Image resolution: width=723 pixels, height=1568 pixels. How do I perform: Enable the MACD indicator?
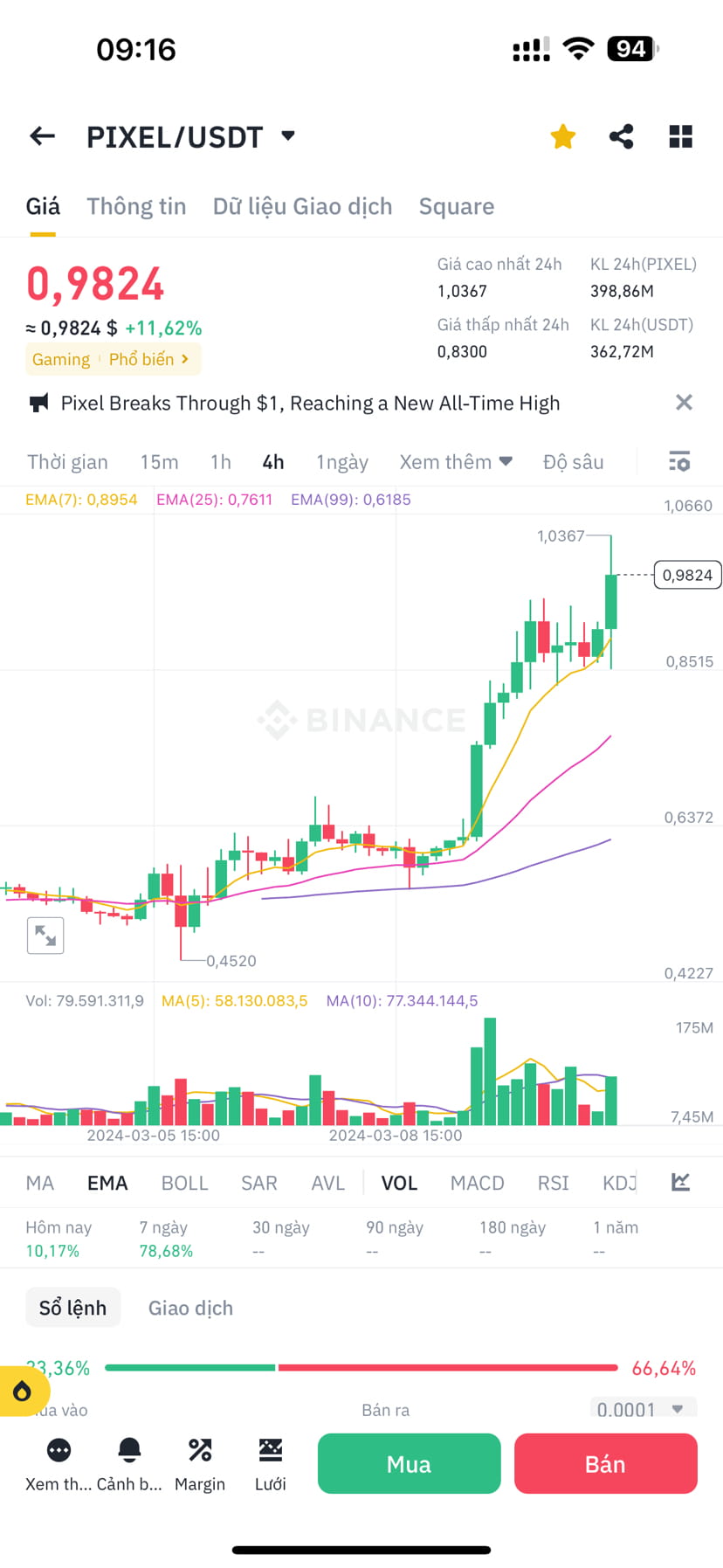click(478, 1182)
